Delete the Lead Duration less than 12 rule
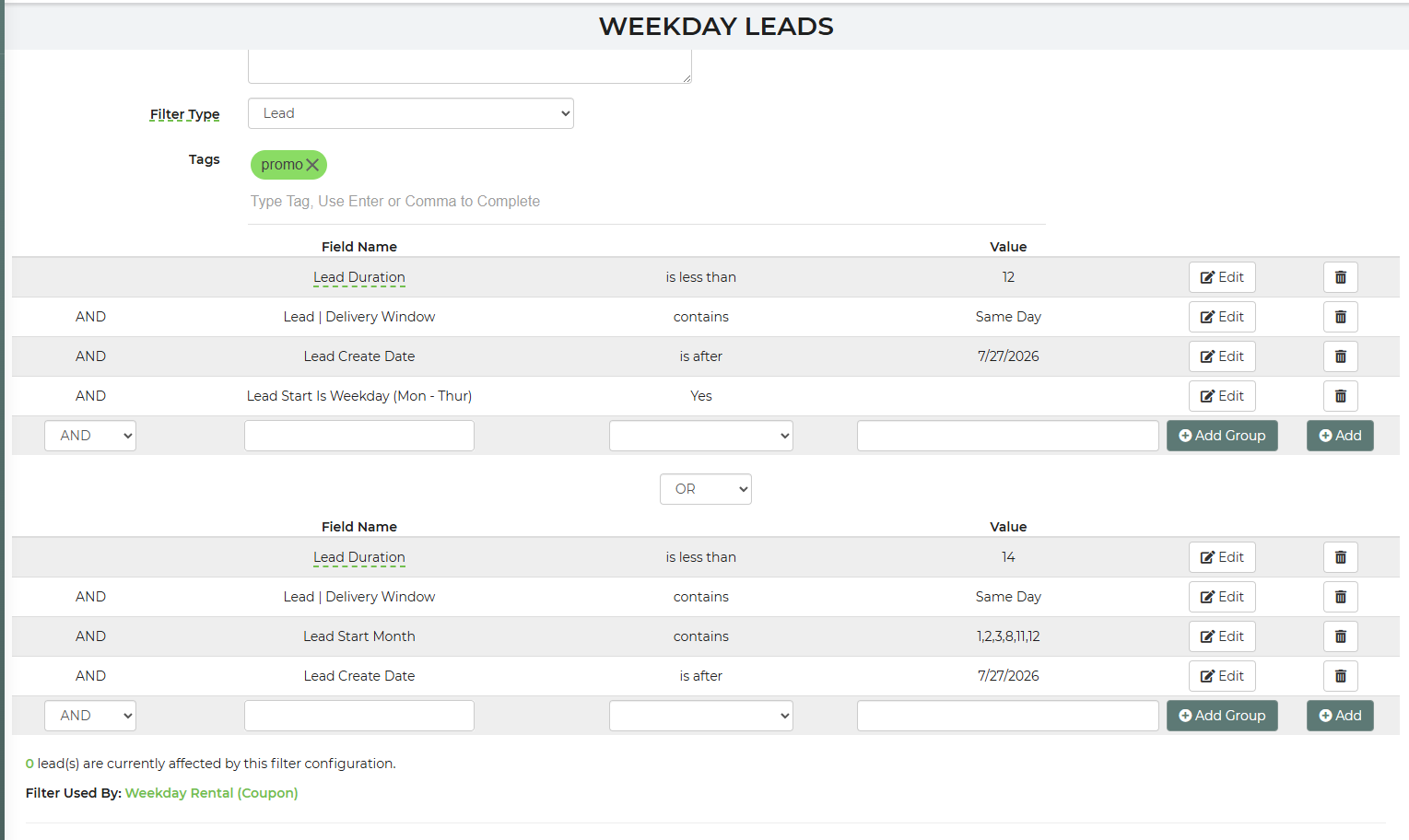The image size is (1409, 840). pos(1341,277)
